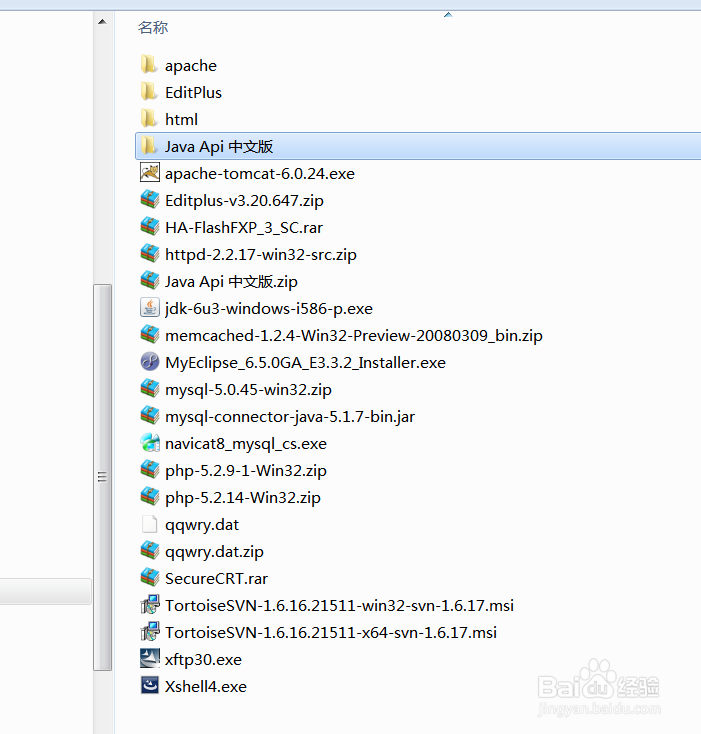Sort files by the 名称 column header
Screen dimensions: 701x734
pos(153,28)
